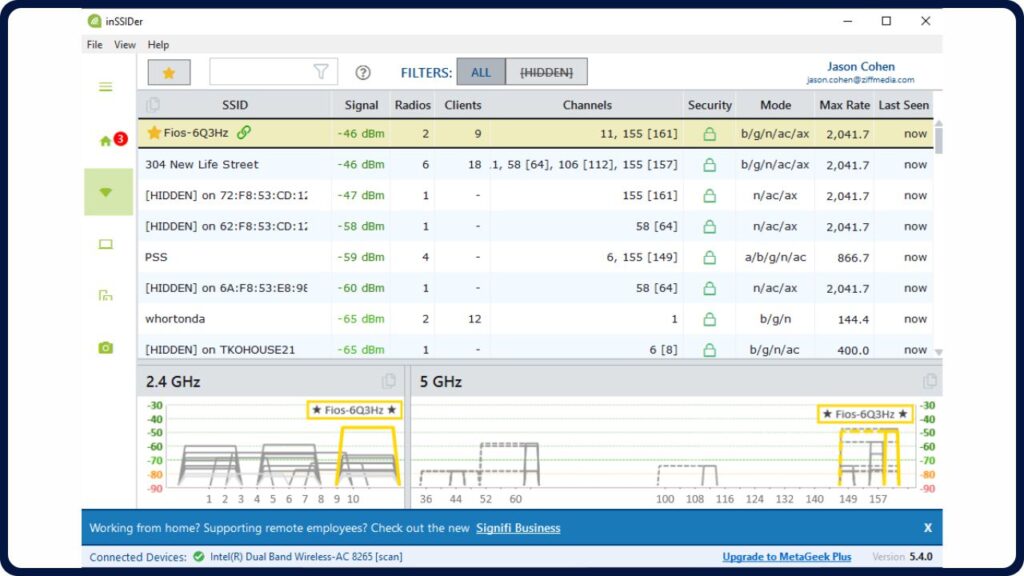Star the whortonda network row
This screenshot has height=576, width=1024.
[x=155, y=318]
